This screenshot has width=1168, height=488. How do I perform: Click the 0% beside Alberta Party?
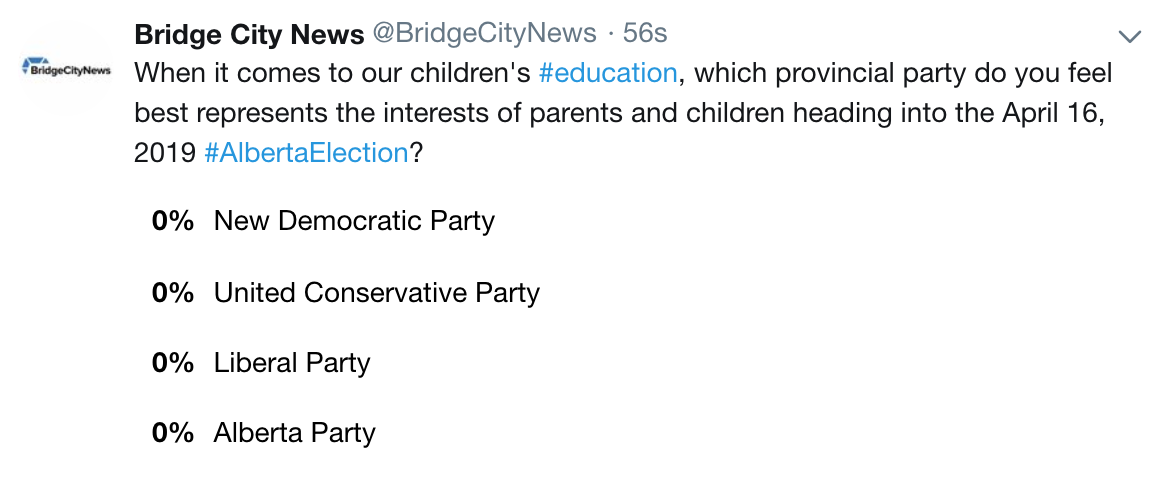pyautogui.click(x=173, y=433)
